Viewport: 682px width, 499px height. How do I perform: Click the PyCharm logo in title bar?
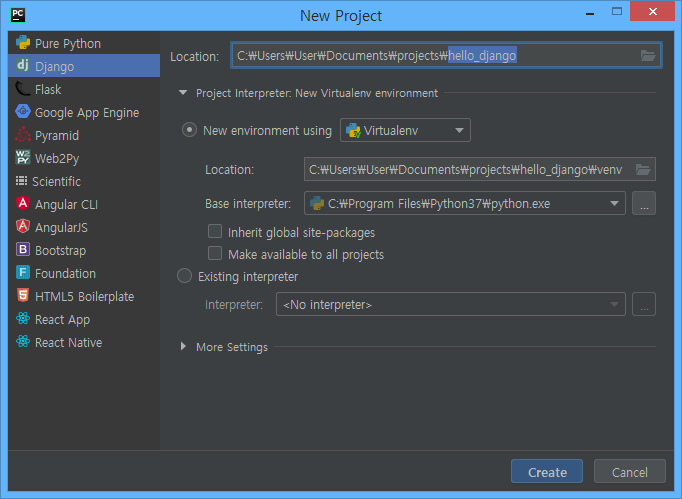[x=18, y=14]
